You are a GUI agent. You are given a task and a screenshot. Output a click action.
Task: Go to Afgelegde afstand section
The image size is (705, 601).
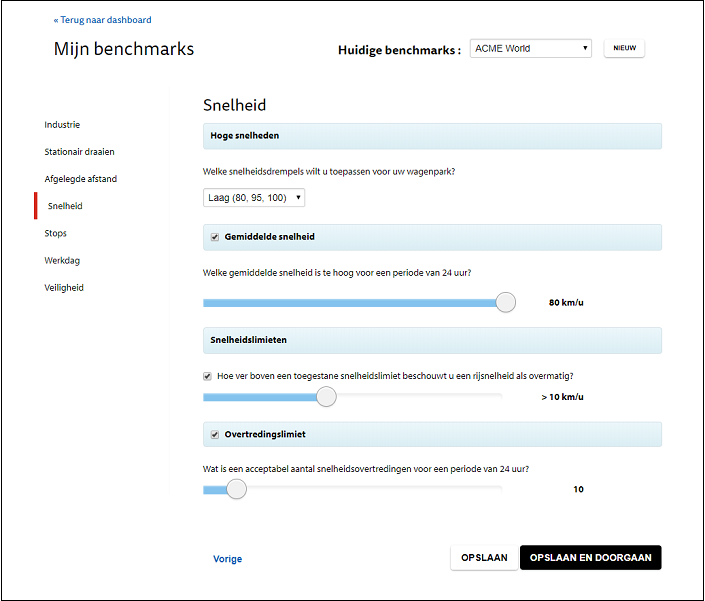point(80,179)
